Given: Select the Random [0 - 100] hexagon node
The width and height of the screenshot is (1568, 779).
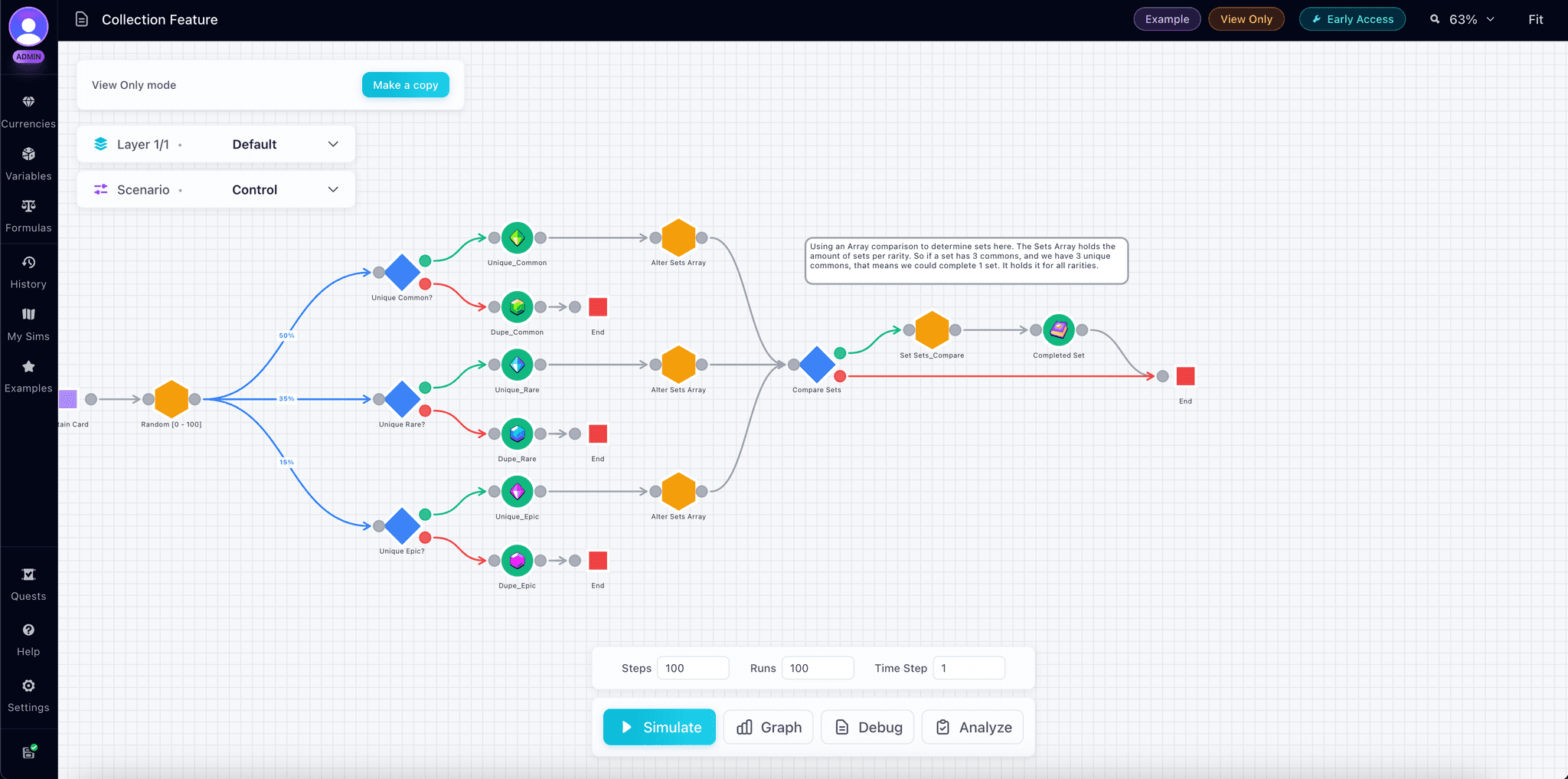Looking at the screenshot, I should [171, 398].
